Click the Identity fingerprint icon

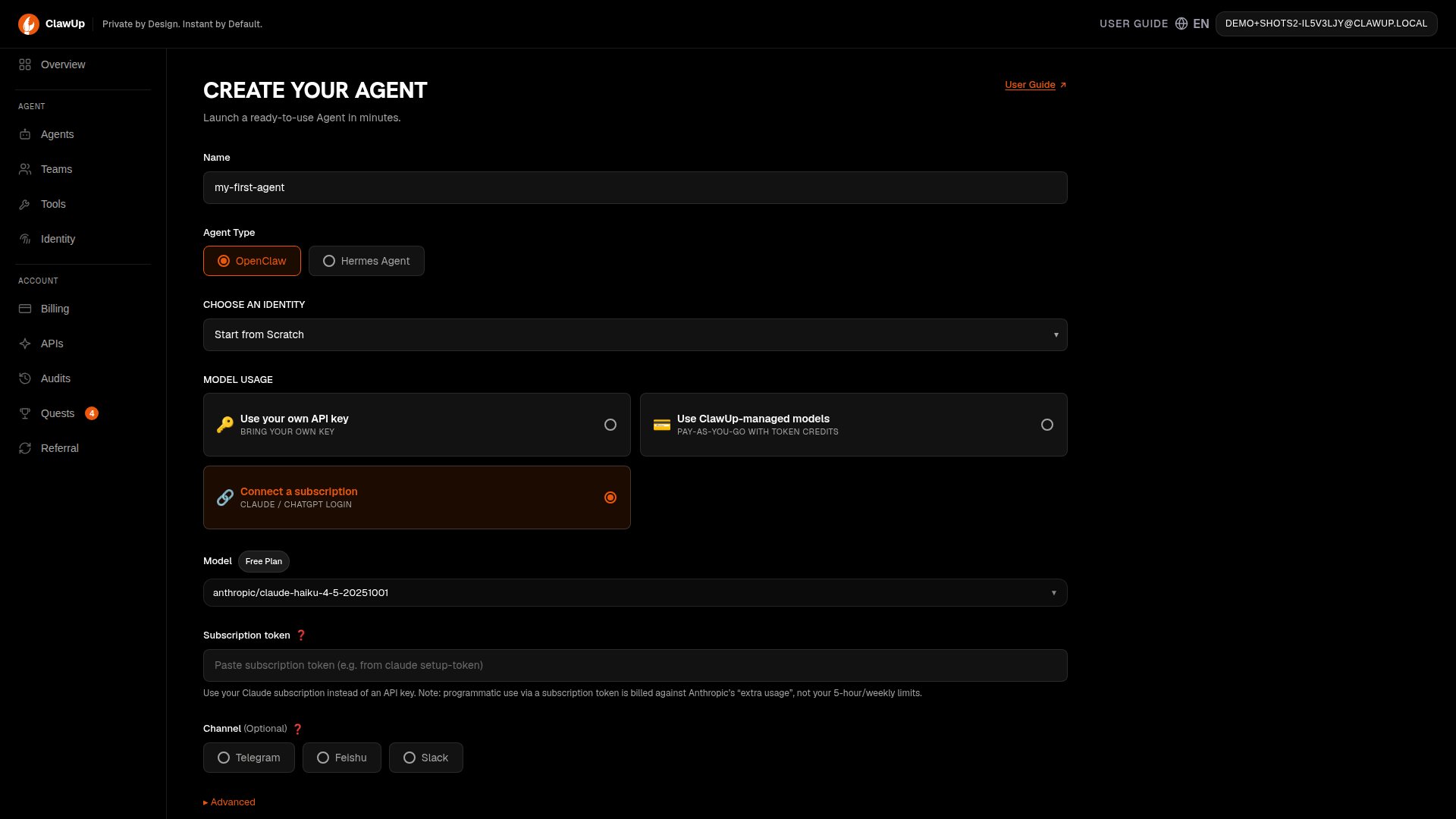click(x=25, y=239)
